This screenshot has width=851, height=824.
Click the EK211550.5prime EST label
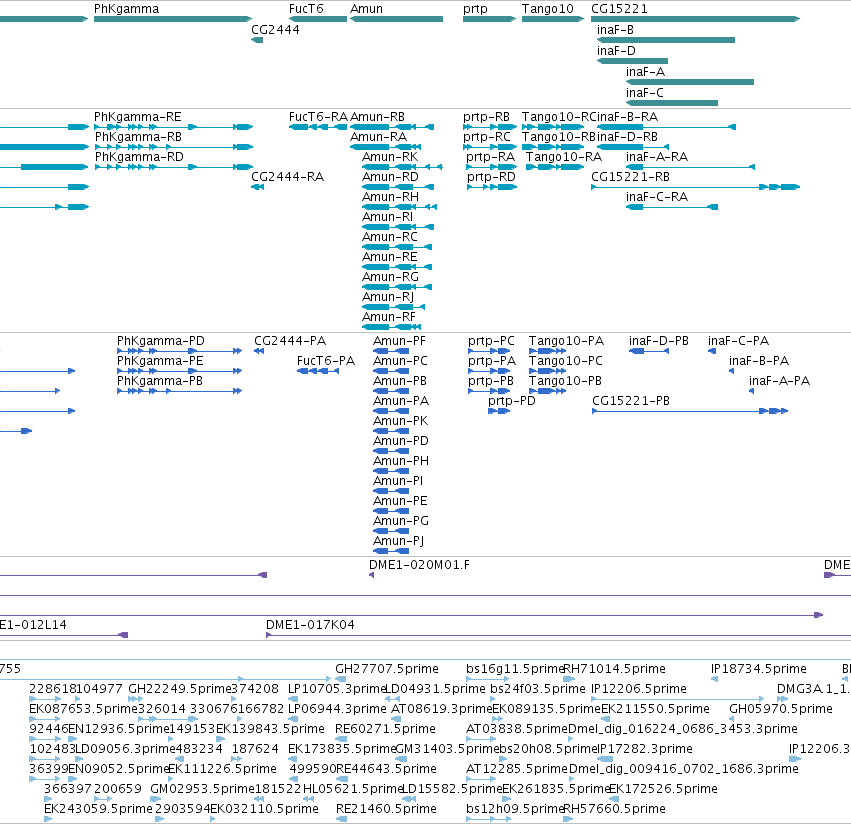[655, 709]
